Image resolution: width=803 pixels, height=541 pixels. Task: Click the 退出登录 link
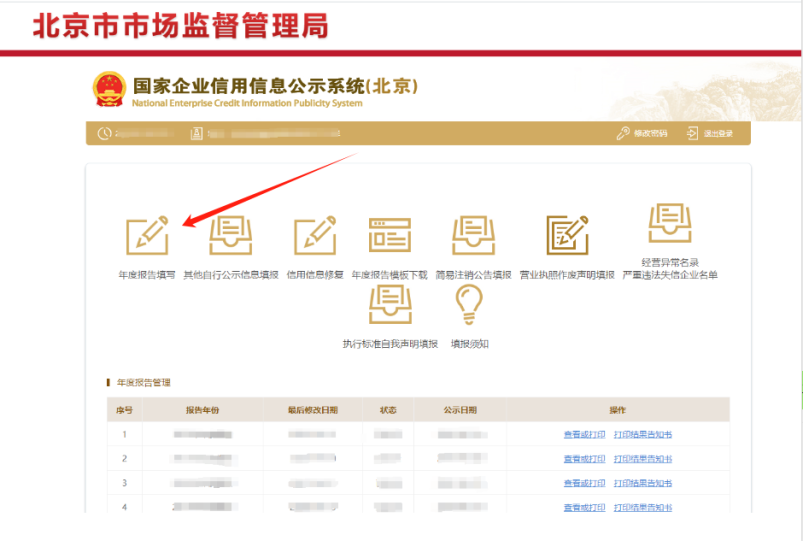coord(718,133)
